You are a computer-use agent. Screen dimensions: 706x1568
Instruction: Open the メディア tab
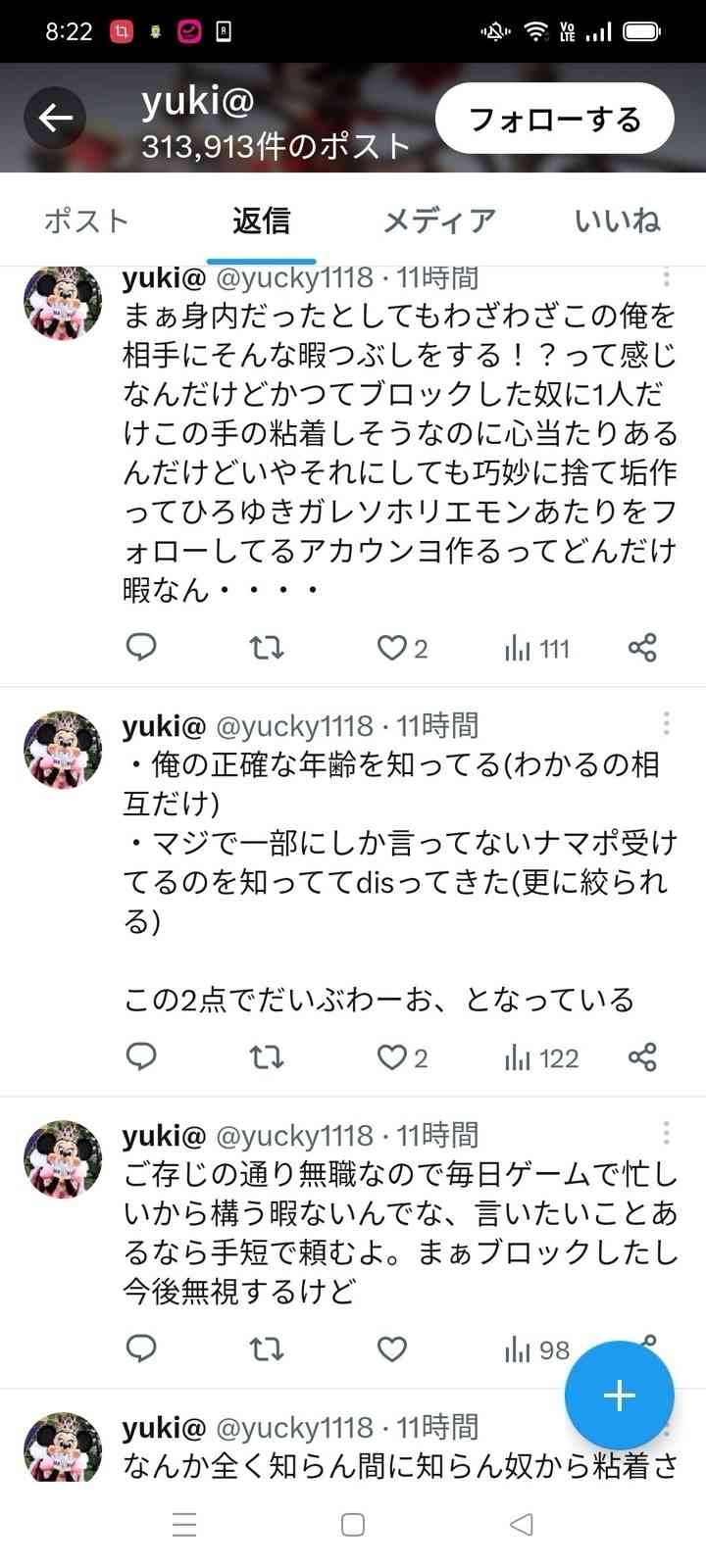[438, 220]
